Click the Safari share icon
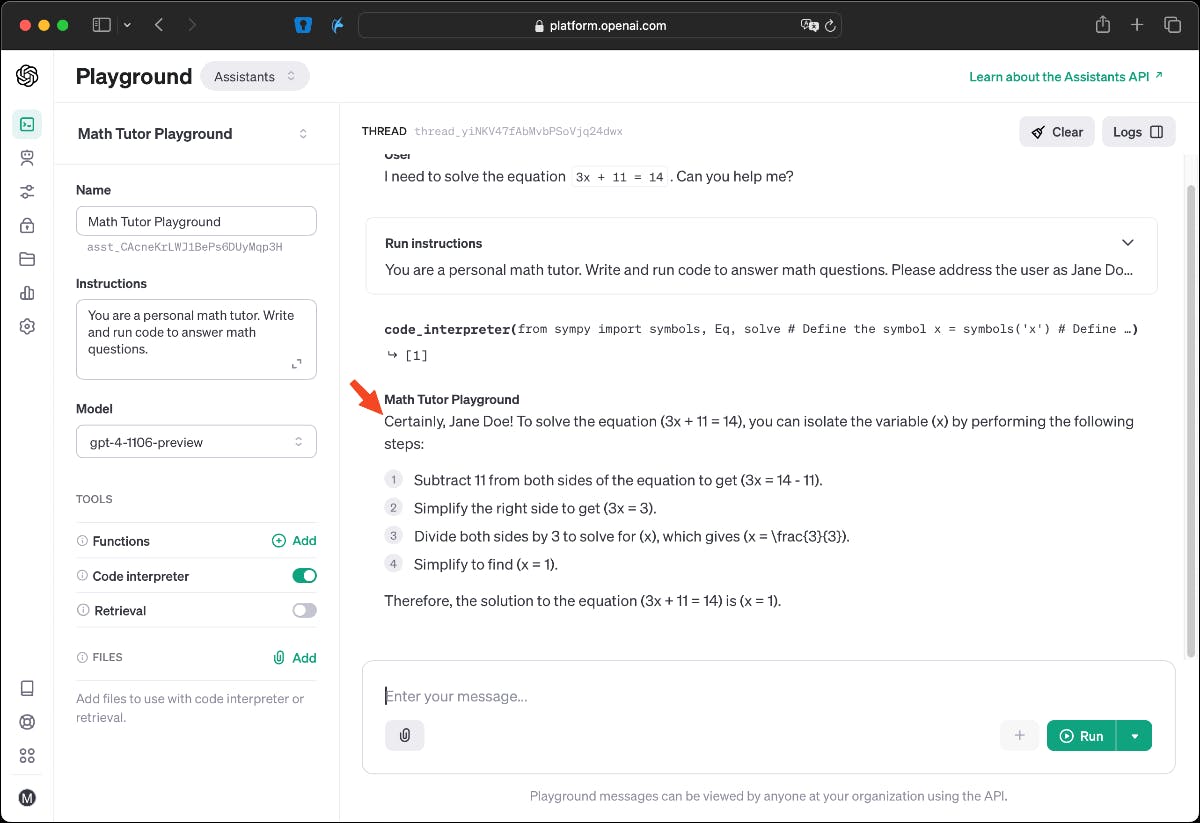 (x=1103, y=25)
